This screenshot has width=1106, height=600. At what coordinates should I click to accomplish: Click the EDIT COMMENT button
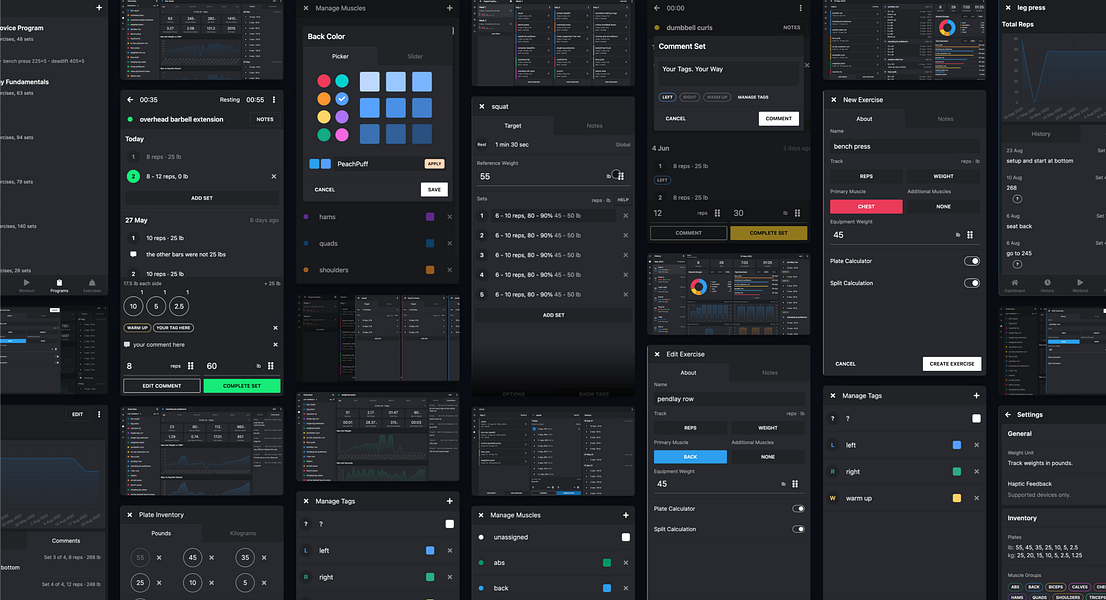click(162, 386)
